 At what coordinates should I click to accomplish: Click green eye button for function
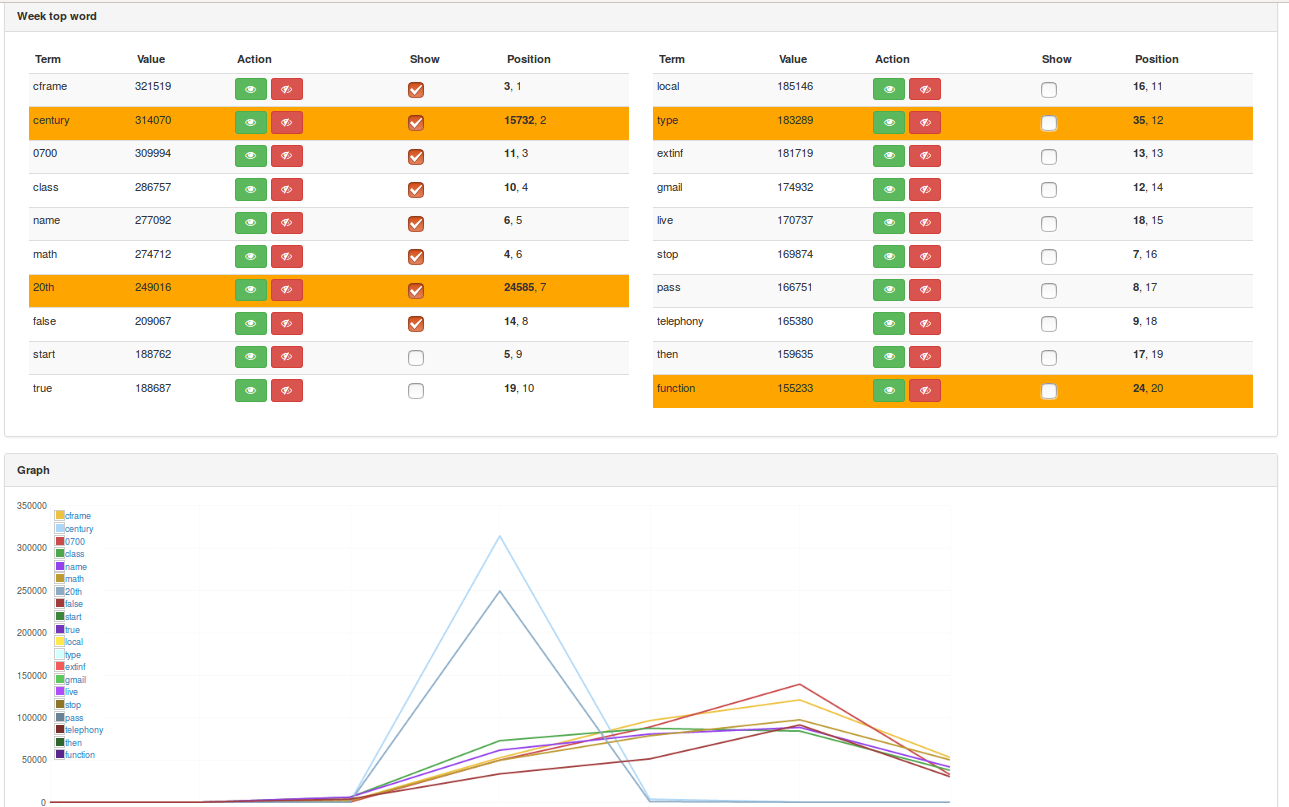pyautogui.click(x=888, y=391)
